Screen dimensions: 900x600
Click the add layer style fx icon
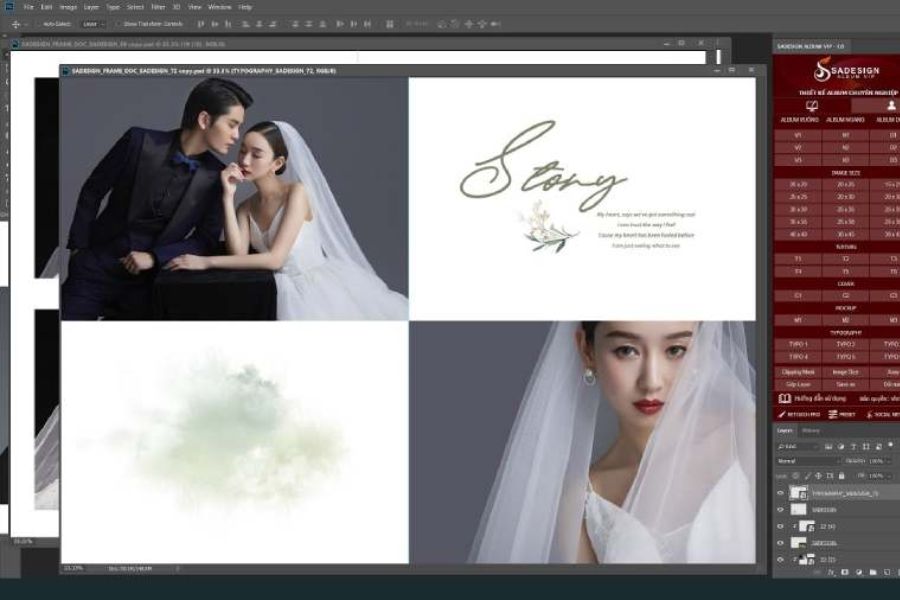point(833,573)
